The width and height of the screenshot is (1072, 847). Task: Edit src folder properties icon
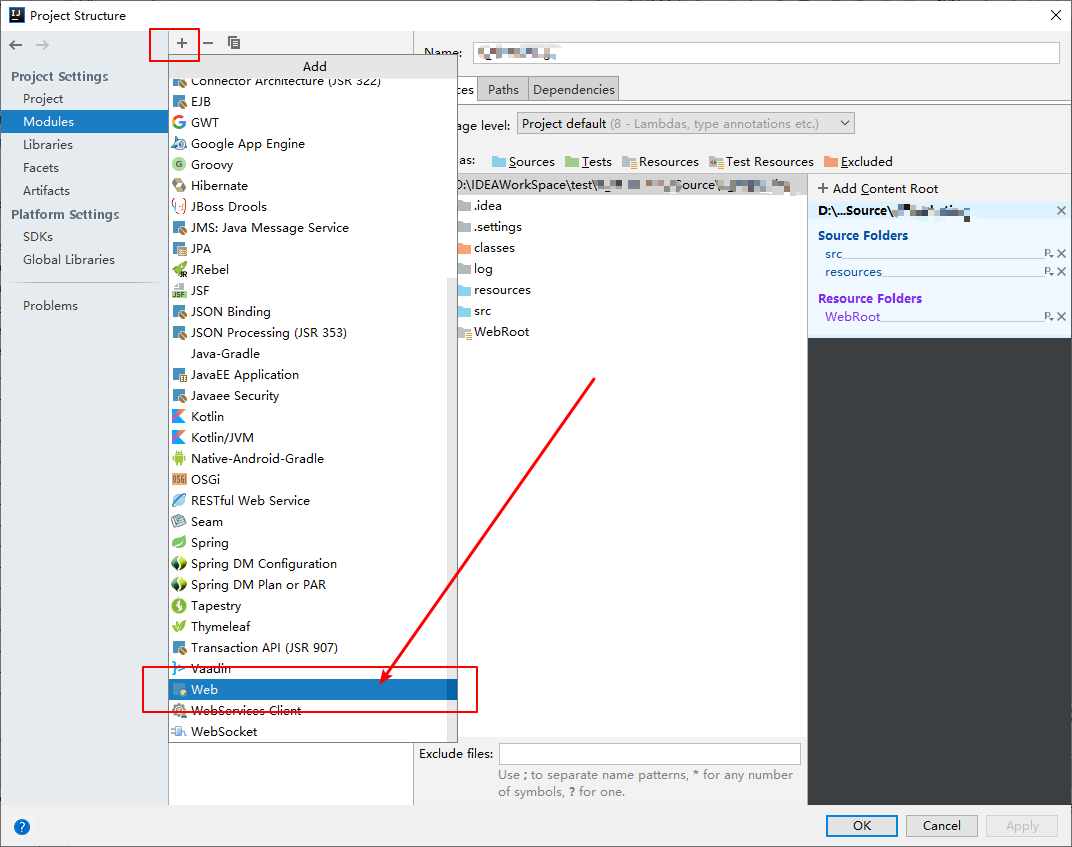tap(1049, 254)
